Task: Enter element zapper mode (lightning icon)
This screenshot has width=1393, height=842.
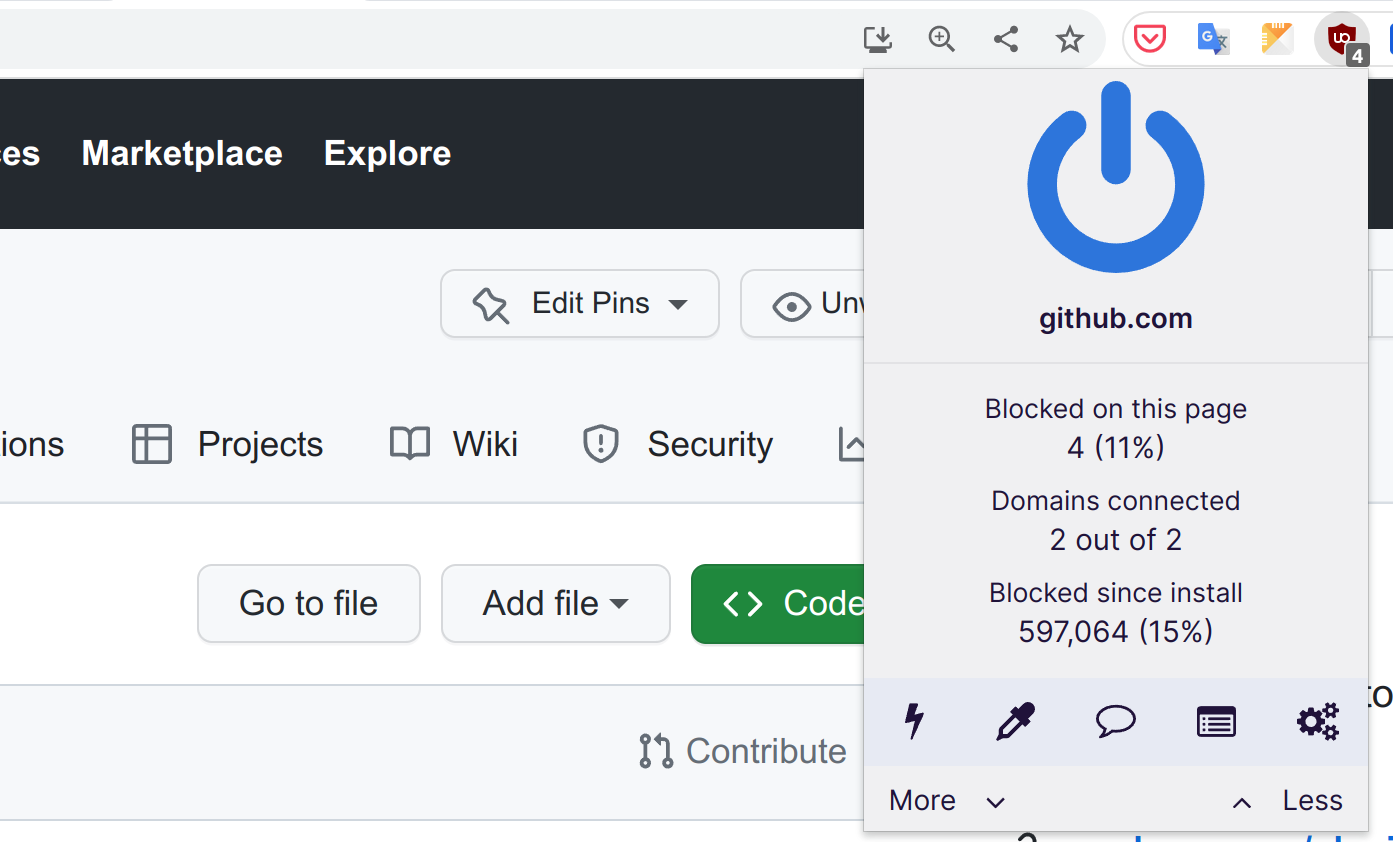Action: [914, 721]
